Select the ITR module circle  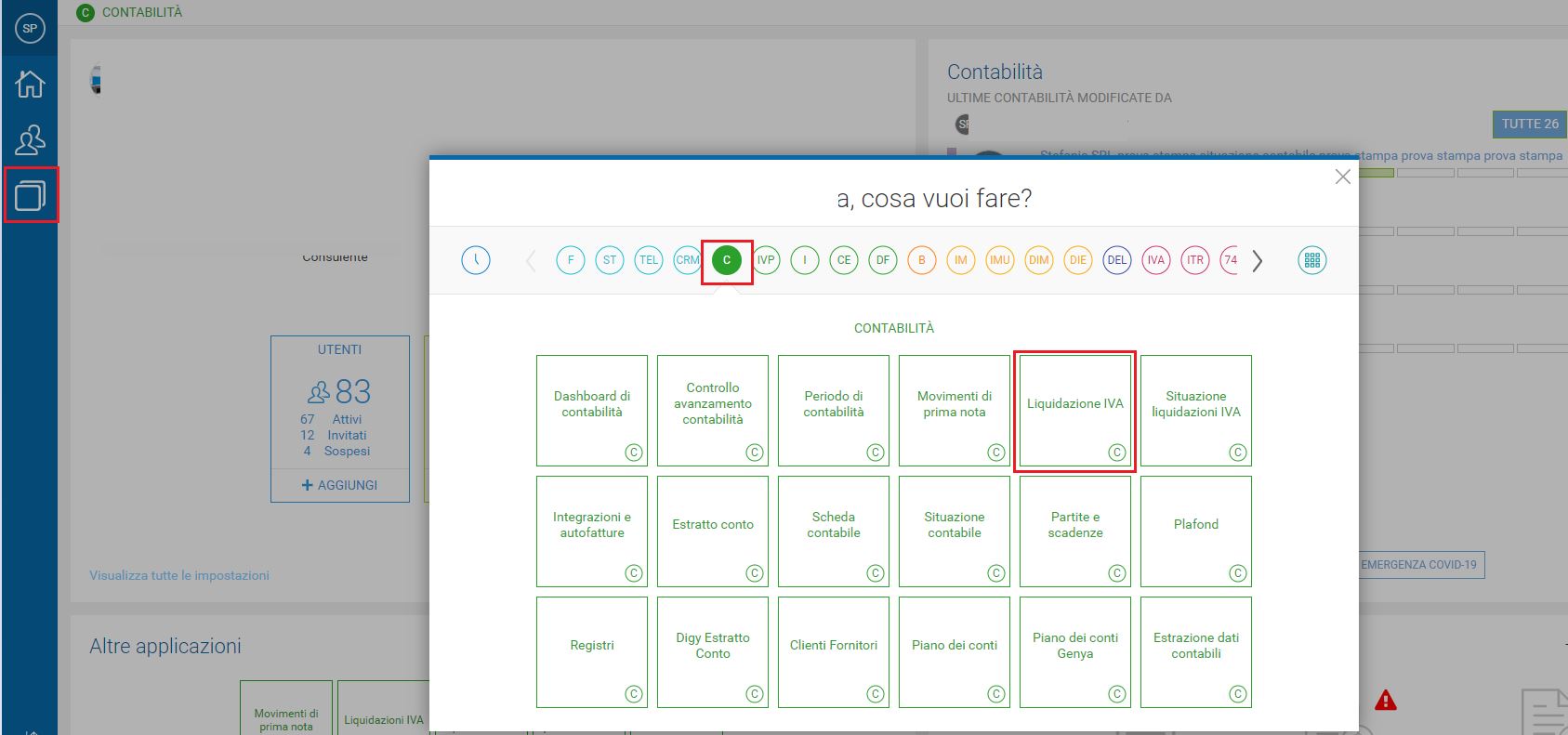(1195, 260)
